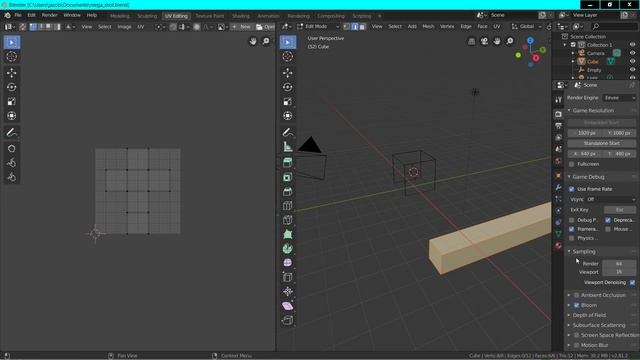This screenshot has height=360, width=640.
Task: Open the Material properties tab icon
Action: click(558, 245)
